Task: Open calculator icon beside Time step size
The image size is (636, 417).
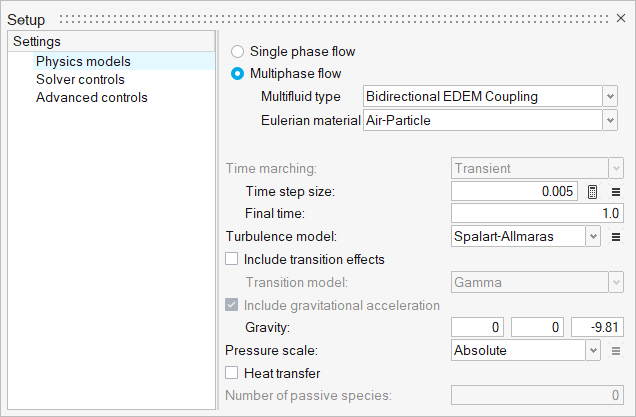Action: point(593,191)
